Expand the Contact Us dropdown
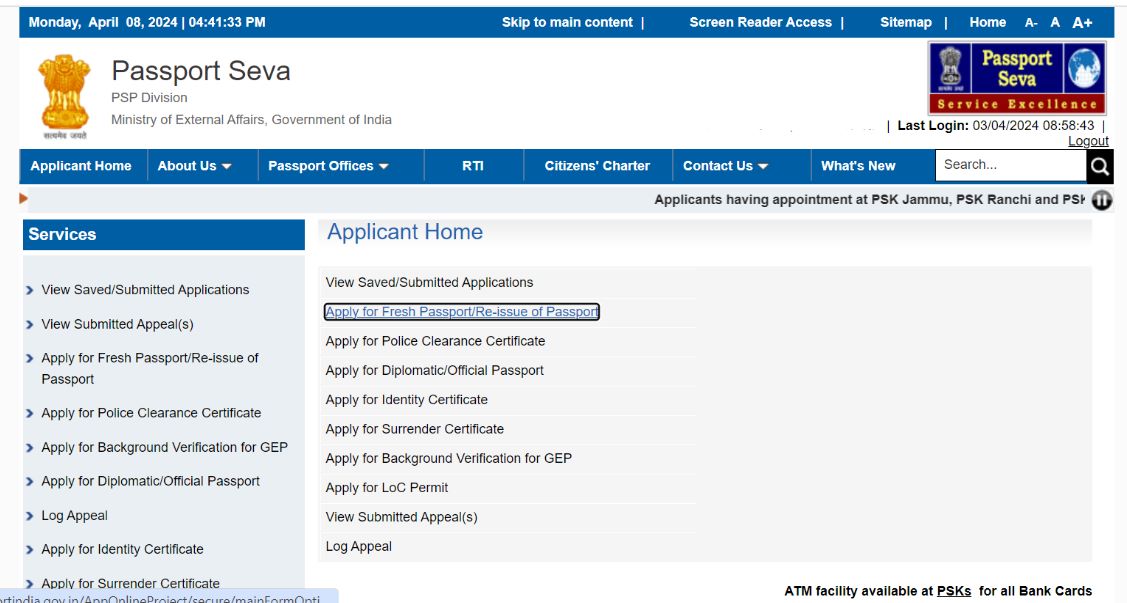Image resolution: width=1127 pixels, height=603 pixels. pos(725,166)
